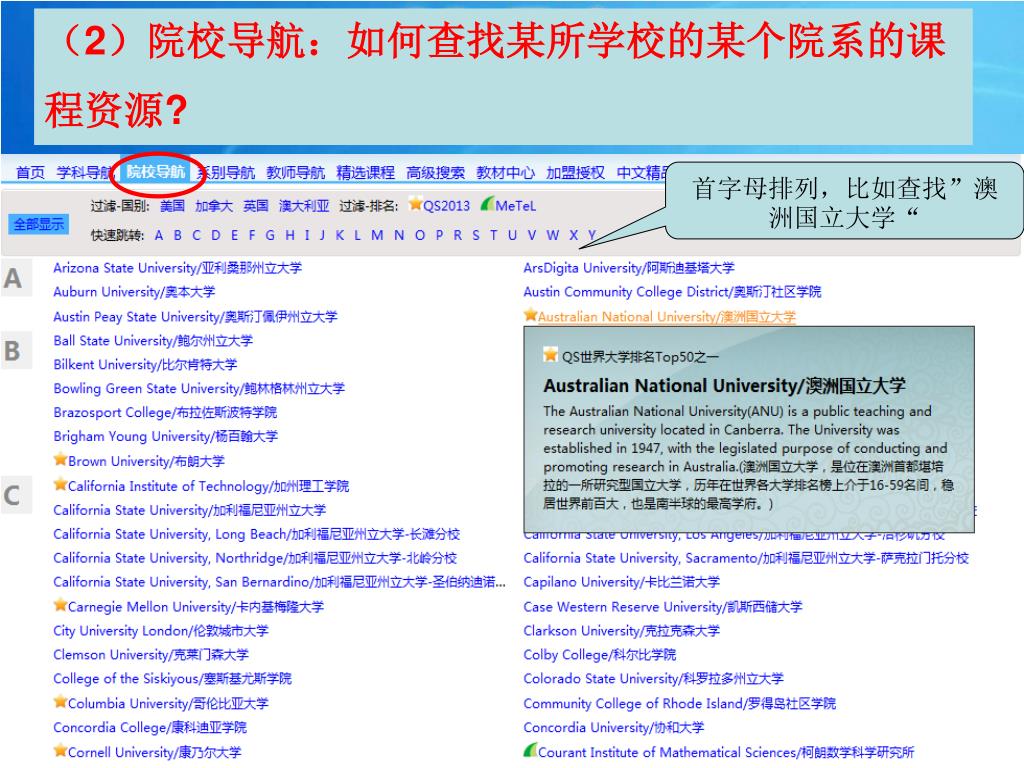The height and width of the screenshot is (768, 1024).
Task: Open 学科导航 subject navigation tab
Action: pyautogui.click(x=85, y=172)
